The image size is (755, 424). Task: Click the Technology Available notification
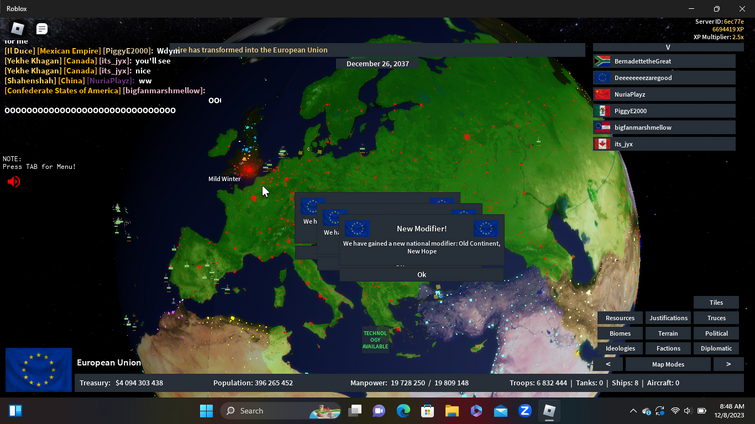tap(375, 340)
